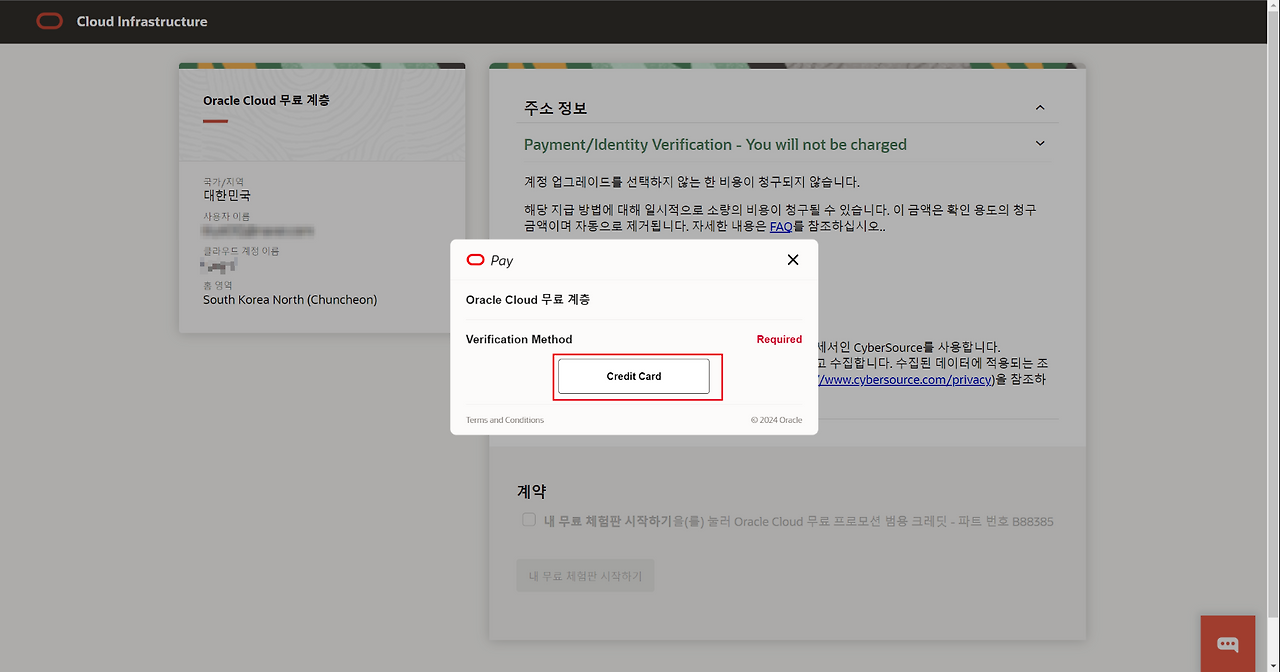
Task: Open the Terms and Conditions link
Action: tap(505, 420)
